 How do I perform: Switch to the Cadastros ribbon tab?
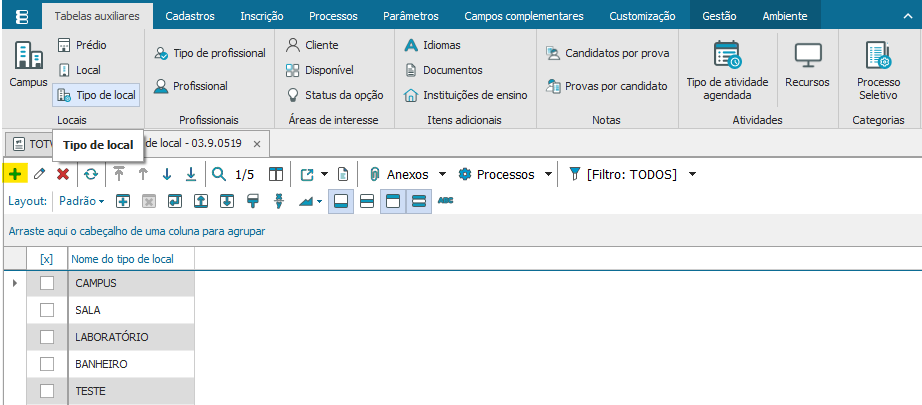click(x=189, y=16)
